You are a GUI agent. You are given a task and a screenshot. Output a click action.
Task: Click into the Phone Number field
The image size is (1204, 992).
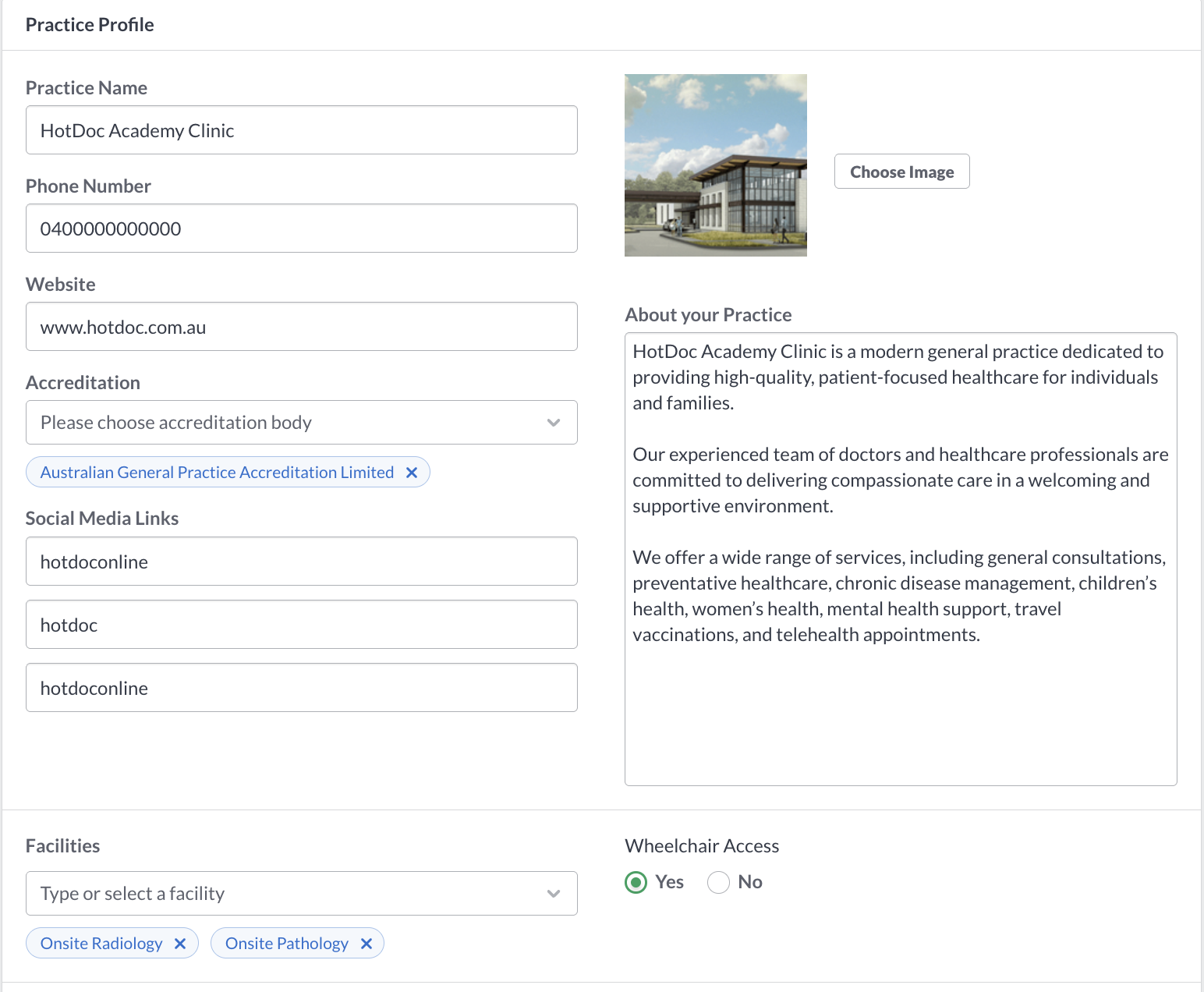click(x=302, y=229)
